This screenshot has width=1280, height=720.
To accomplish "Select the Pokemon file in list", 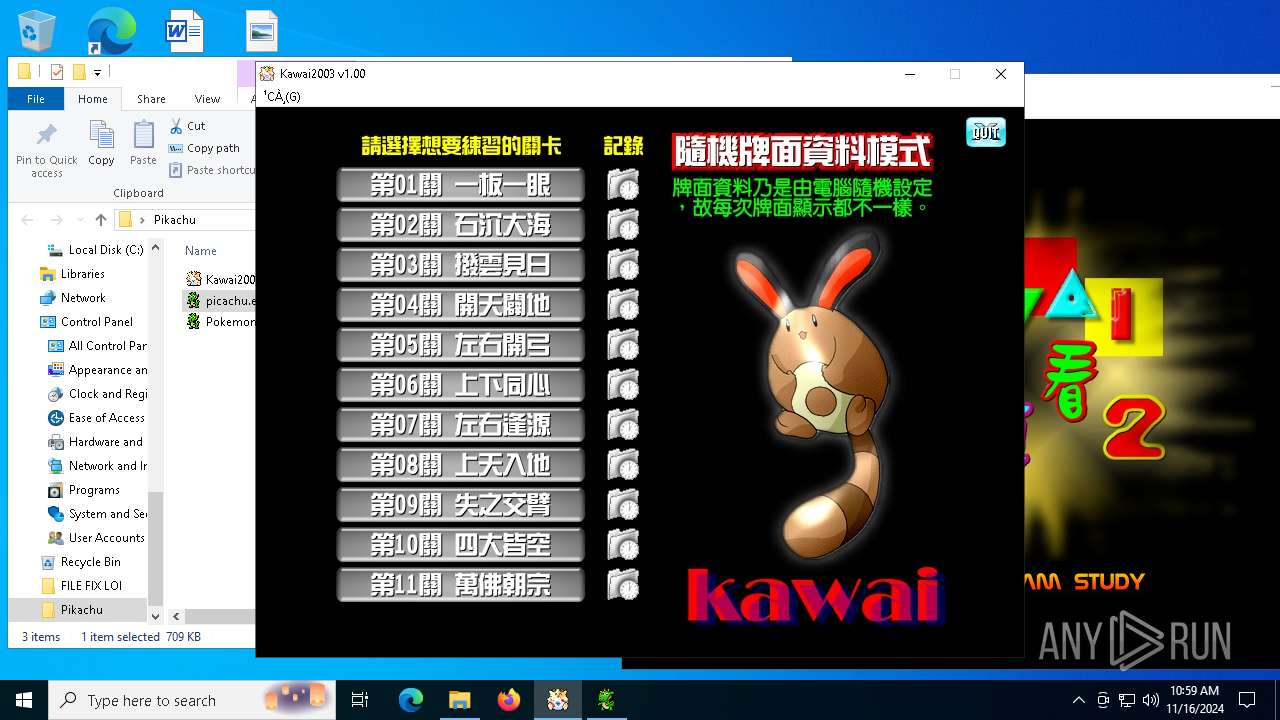I will [x=220, y=322].
